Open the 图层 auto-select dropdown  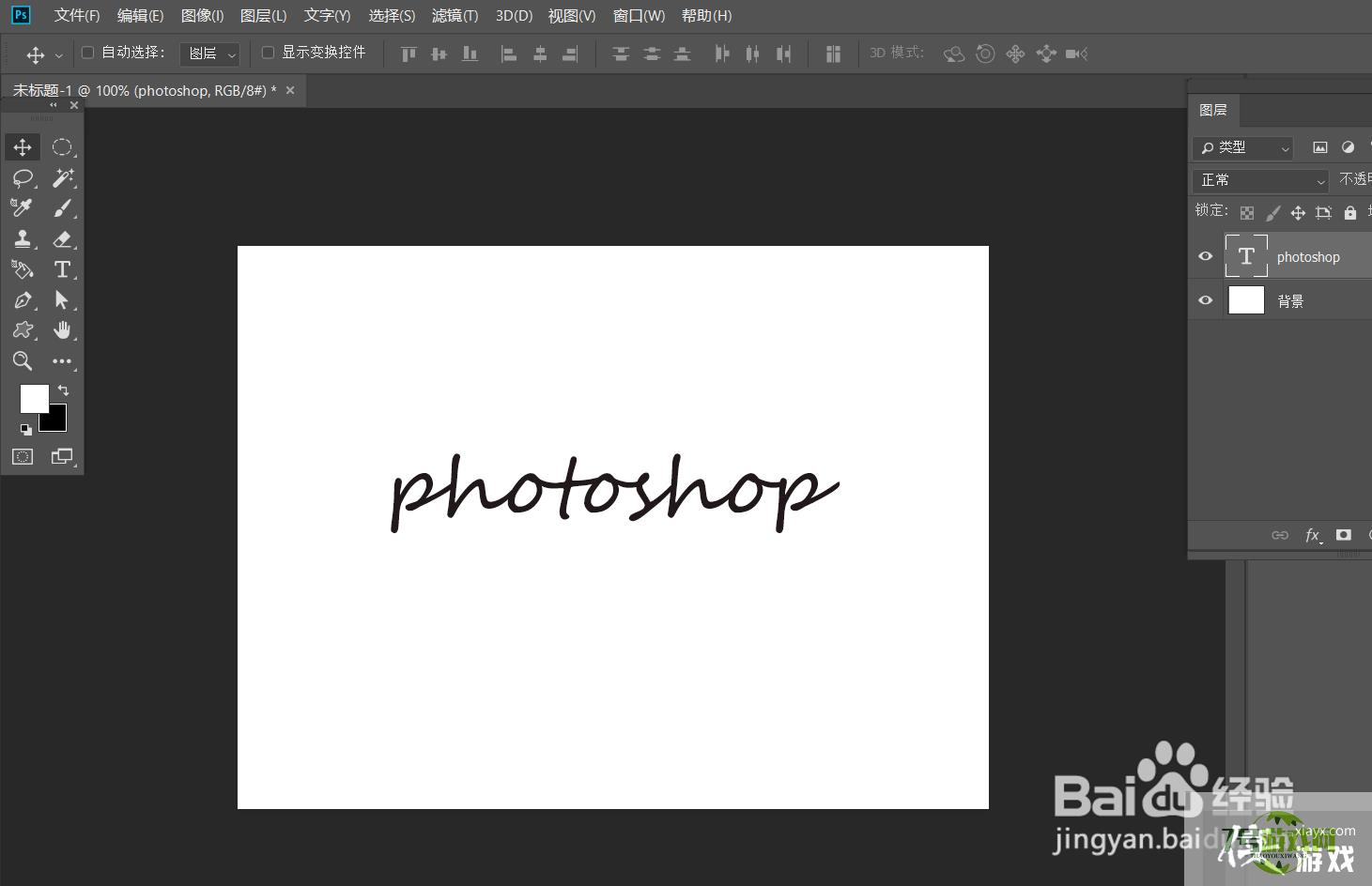tap(209, 54)
